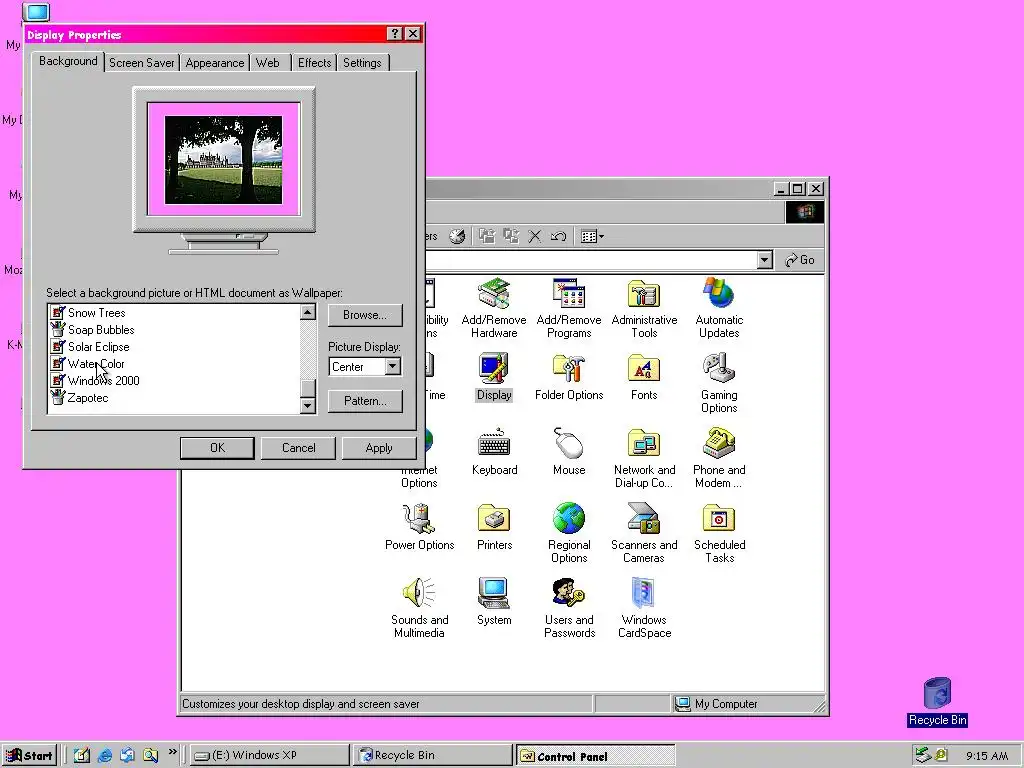Open the Fonts folder icon
Image resolution: width=1024 pixels, height=768 pixels.
tap(644, 377)
